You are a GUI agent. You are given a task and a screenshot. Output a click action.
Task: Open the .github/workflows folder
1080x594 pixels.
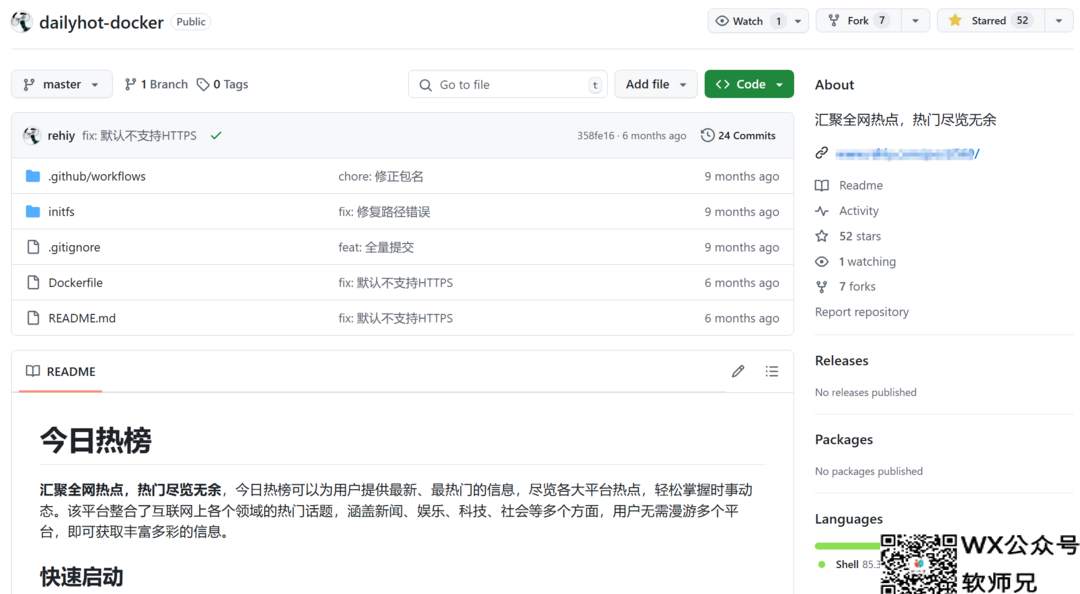pos(97,176)
